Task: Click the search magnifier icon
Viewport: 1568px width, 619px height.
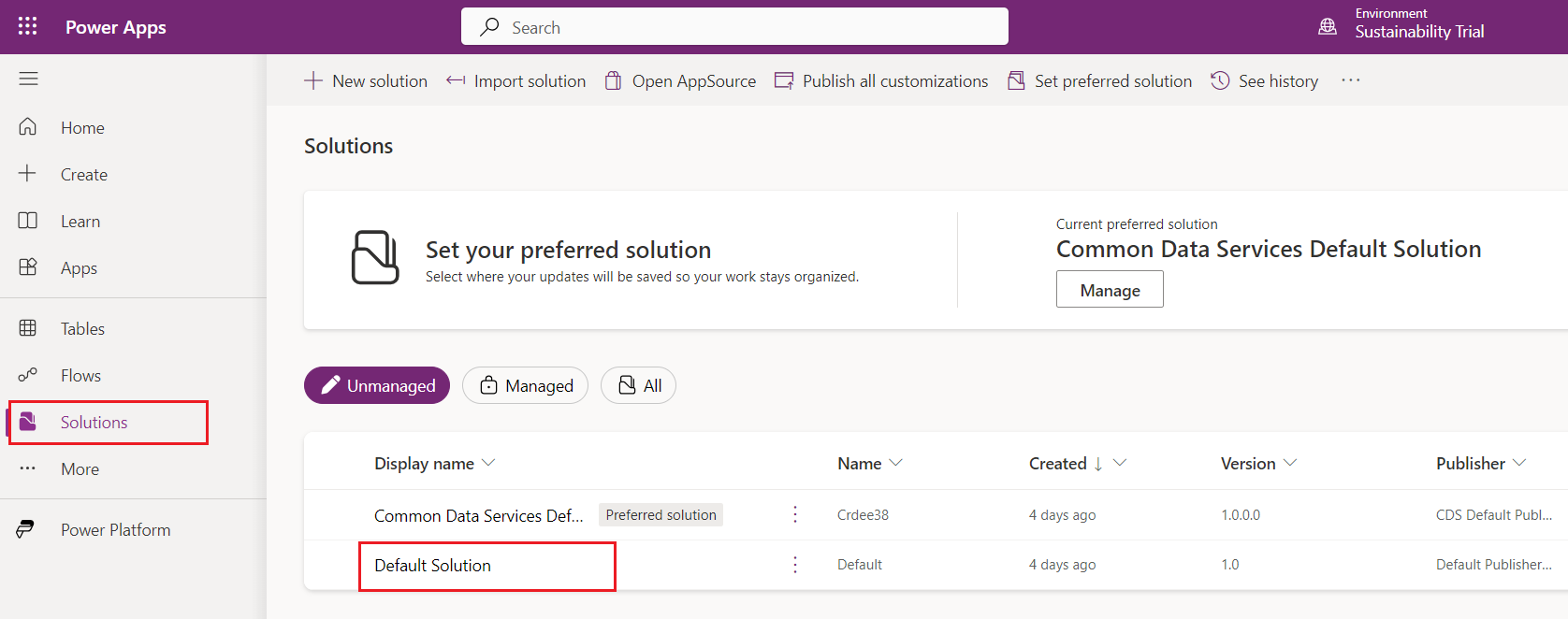Action: 489,27
